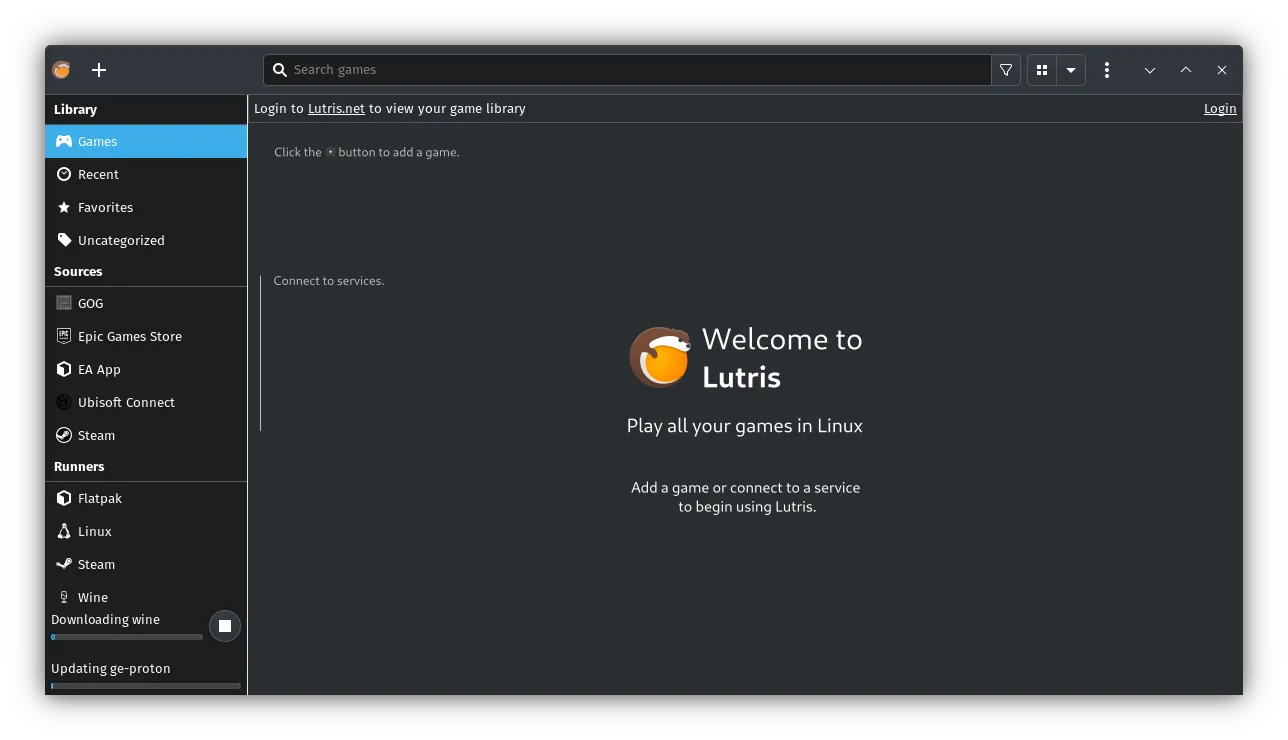Open the filter funnel icon
This screenshot has height=740, width=1288.
coord(1006,70)
